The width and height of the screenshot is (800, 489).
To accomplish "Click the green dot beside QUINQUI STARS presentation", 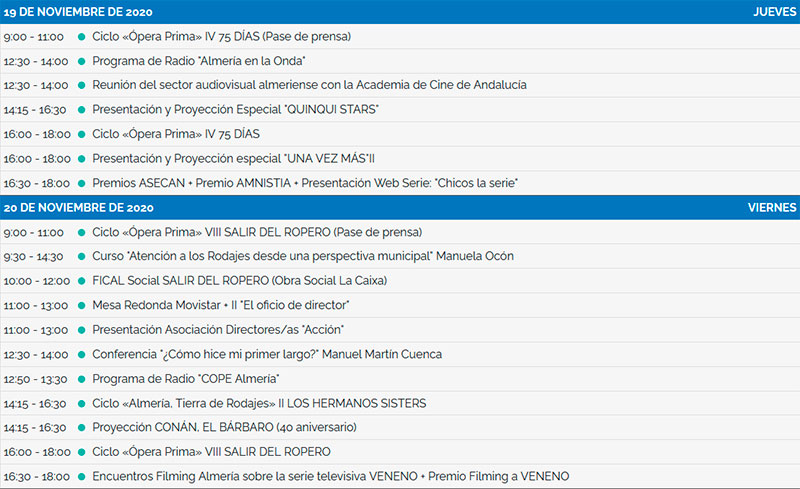I will click(81, 110).
